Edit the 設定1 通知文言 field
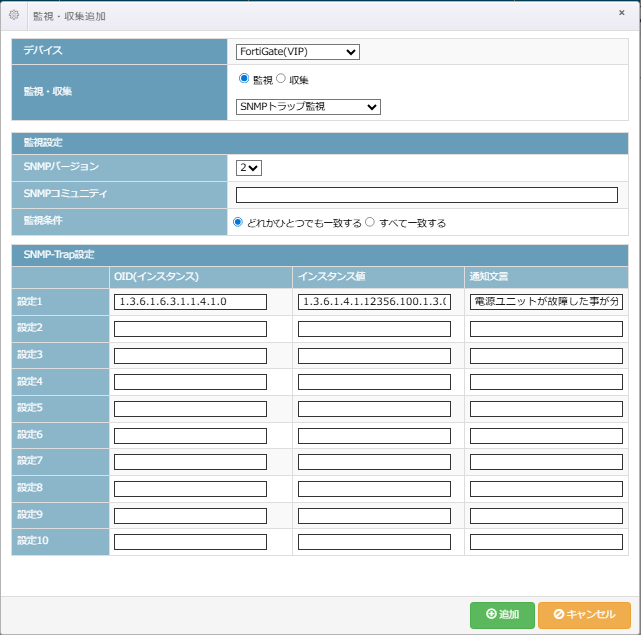Screen dimensions: 641x635 click(546, 302)
